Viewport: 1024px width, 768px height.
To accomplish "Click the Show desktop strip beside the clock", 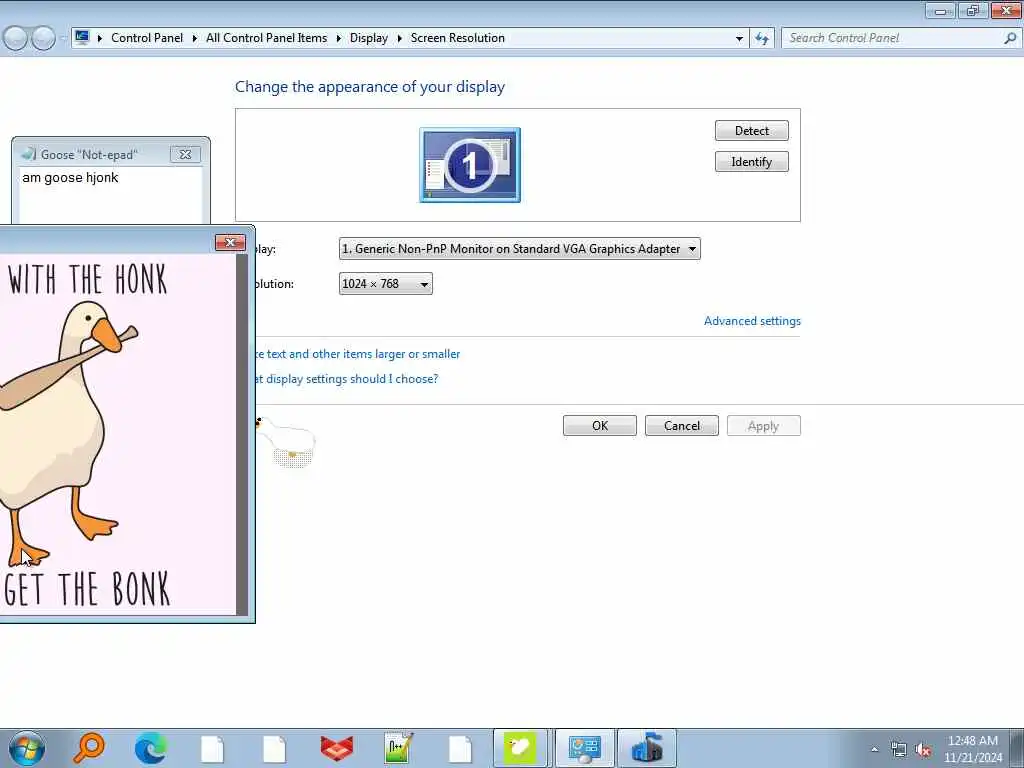I will (1017, 748).
